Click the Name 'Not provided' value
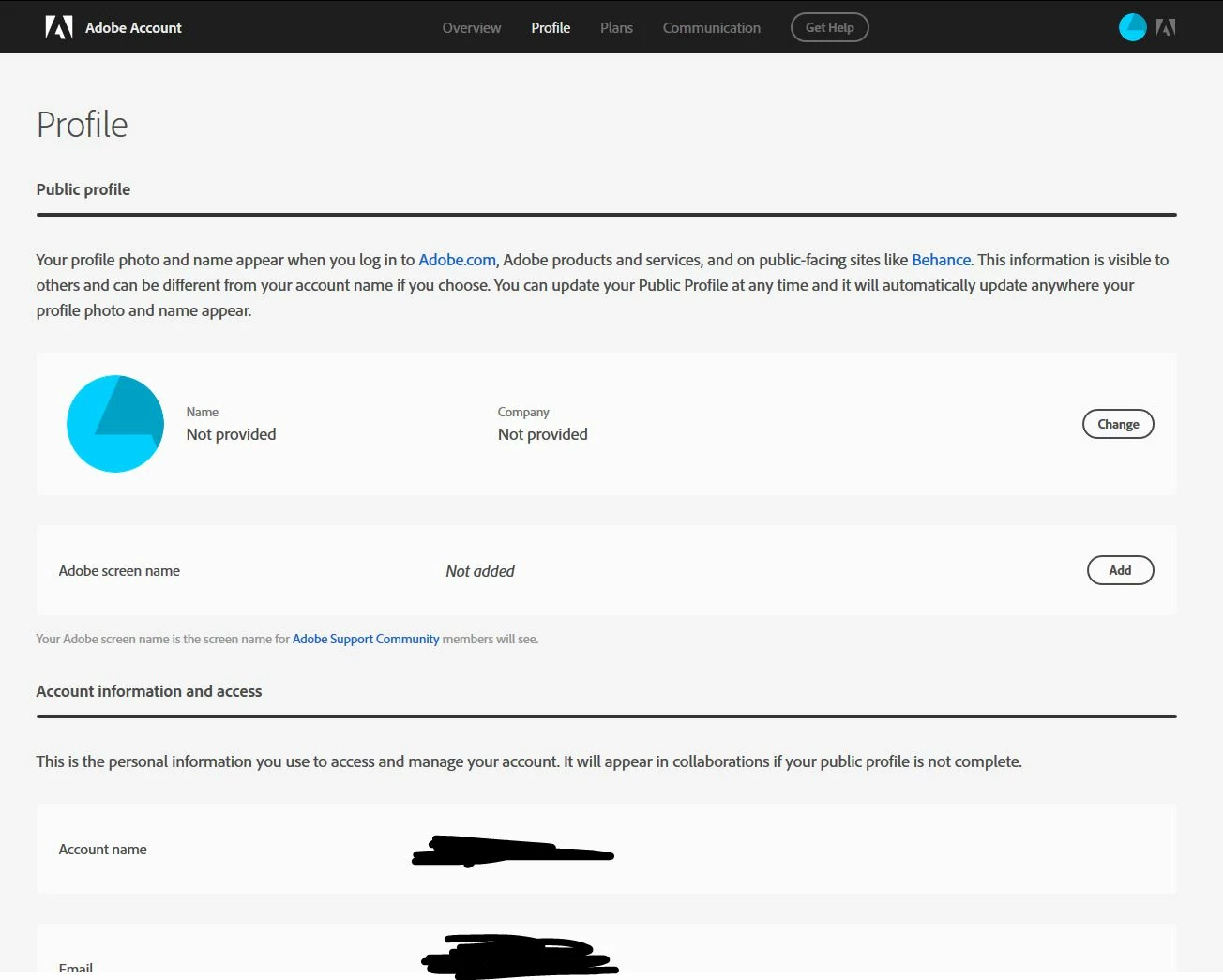 click(231, 434)
